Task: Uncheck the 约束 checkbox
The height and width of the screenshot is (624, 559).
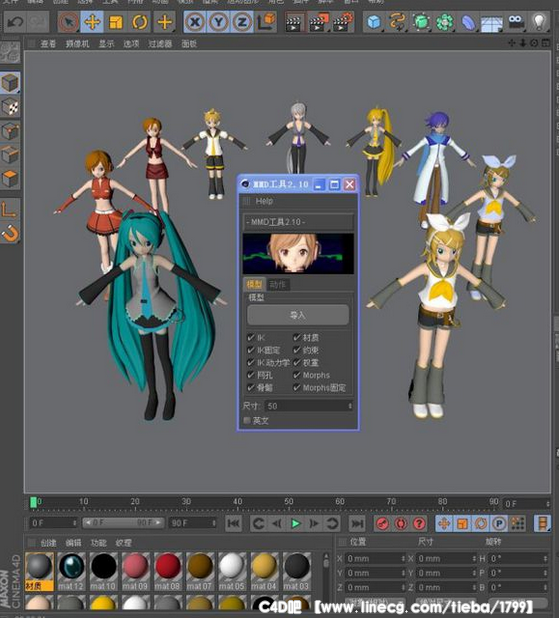Action: point(297,350)
